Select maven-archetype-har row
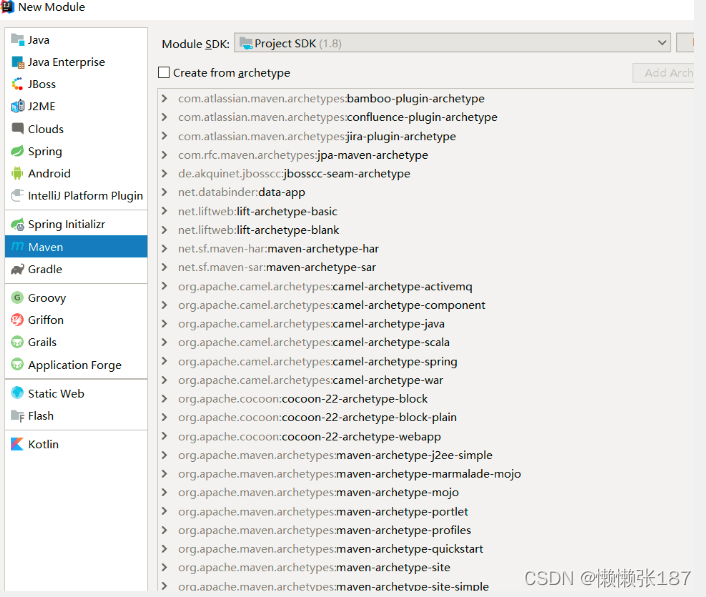The width and height of the screenshot is (706, 597). [425, 249]
